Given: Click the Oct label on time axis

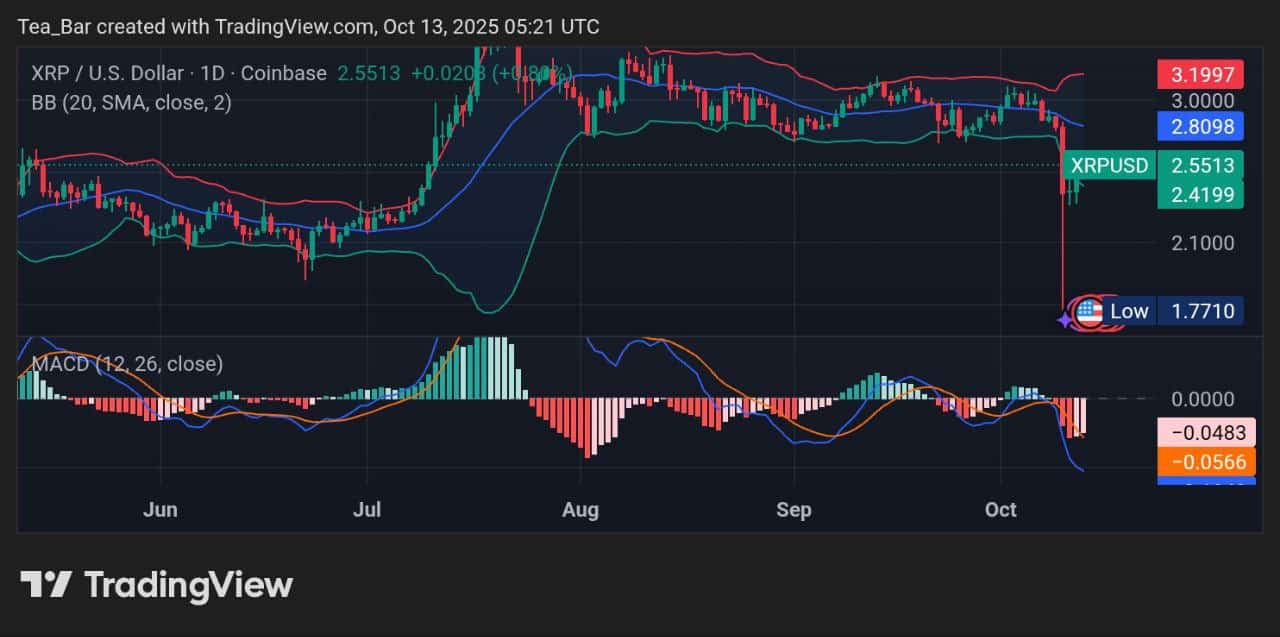Looking at the screenshot, I should (1000, 510).
